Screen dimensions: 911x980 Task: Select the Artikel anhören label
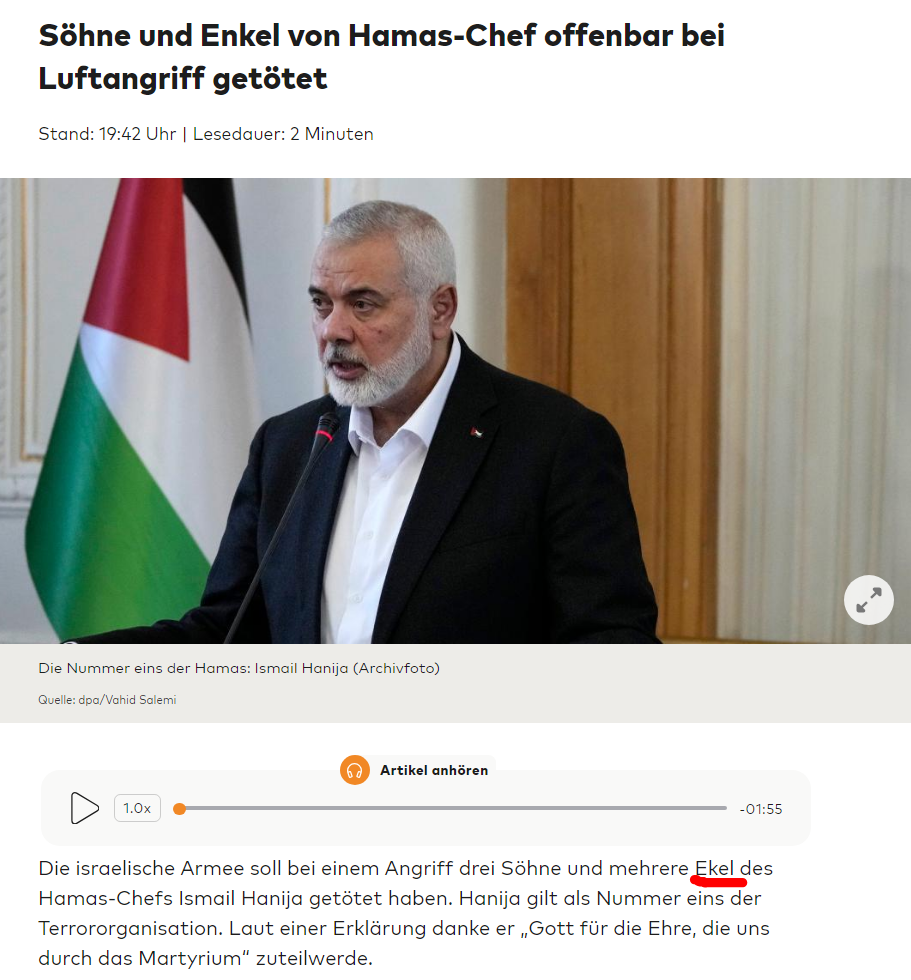pyautogui.click(x=434, y=770)
